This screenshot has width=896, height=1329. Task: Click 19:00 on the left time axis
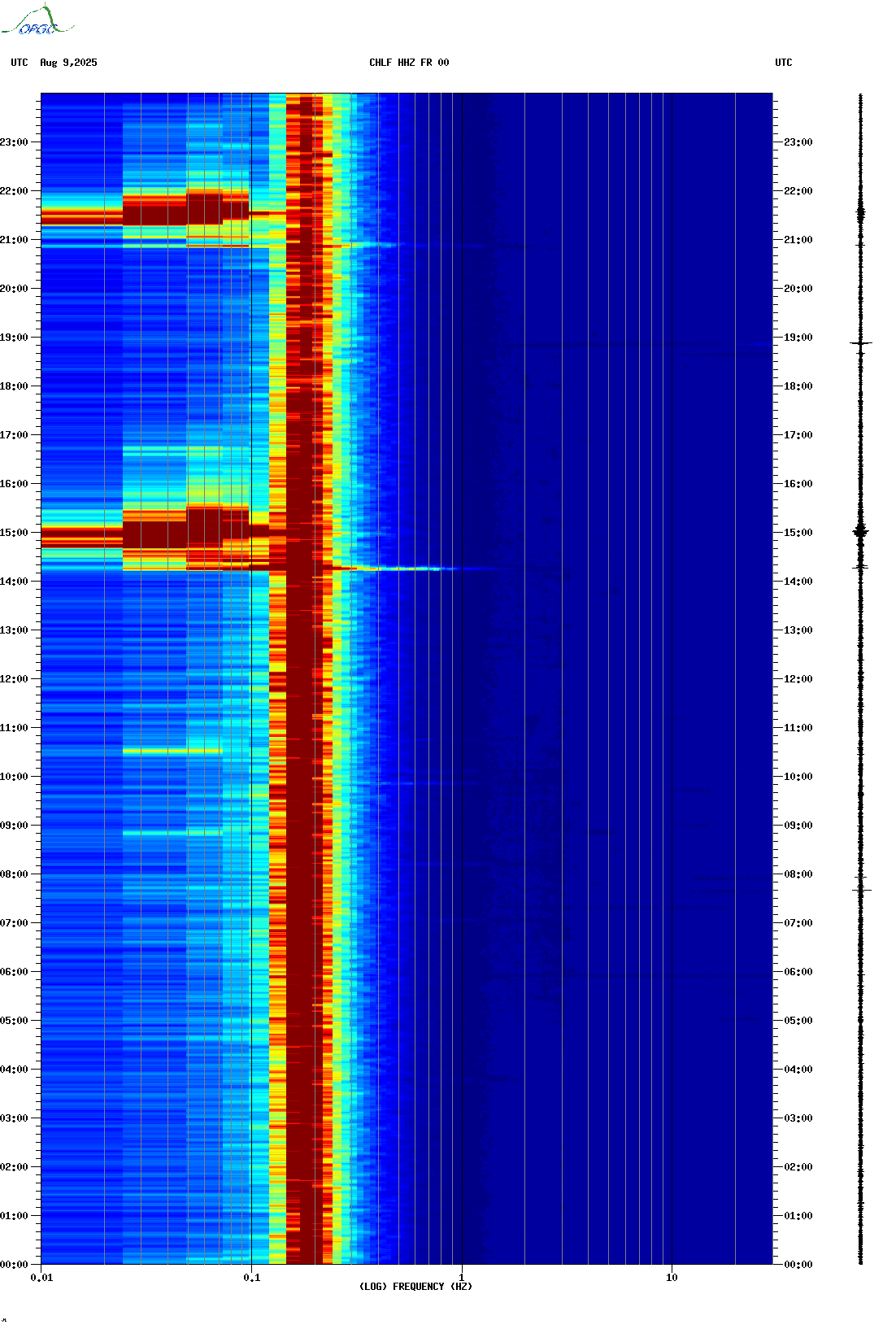click(14, 338)
